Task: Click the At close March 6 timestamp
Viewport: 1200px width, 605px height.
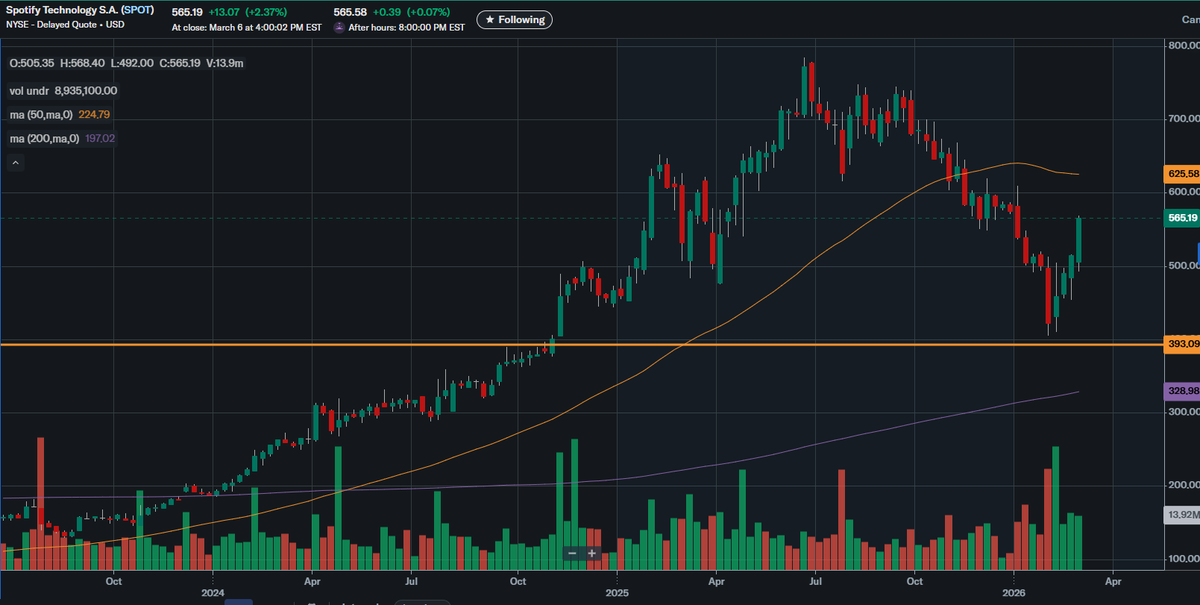Action: click(247, 28)
